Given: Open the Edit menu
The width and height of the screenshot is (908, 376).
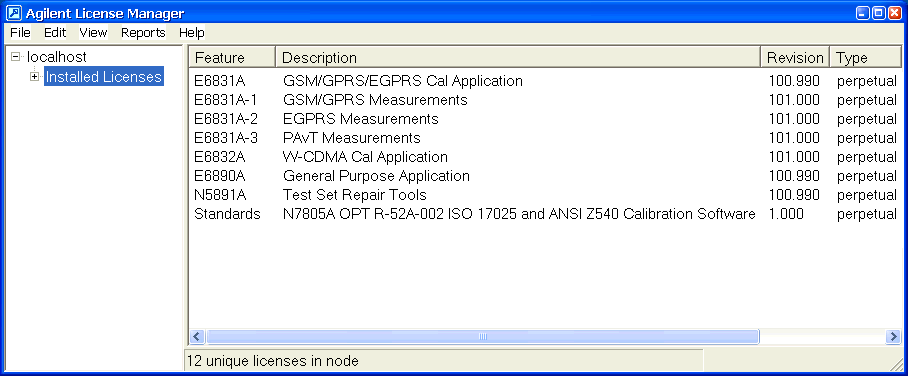Looking at the screenshot, I should [x=55, y=32].
